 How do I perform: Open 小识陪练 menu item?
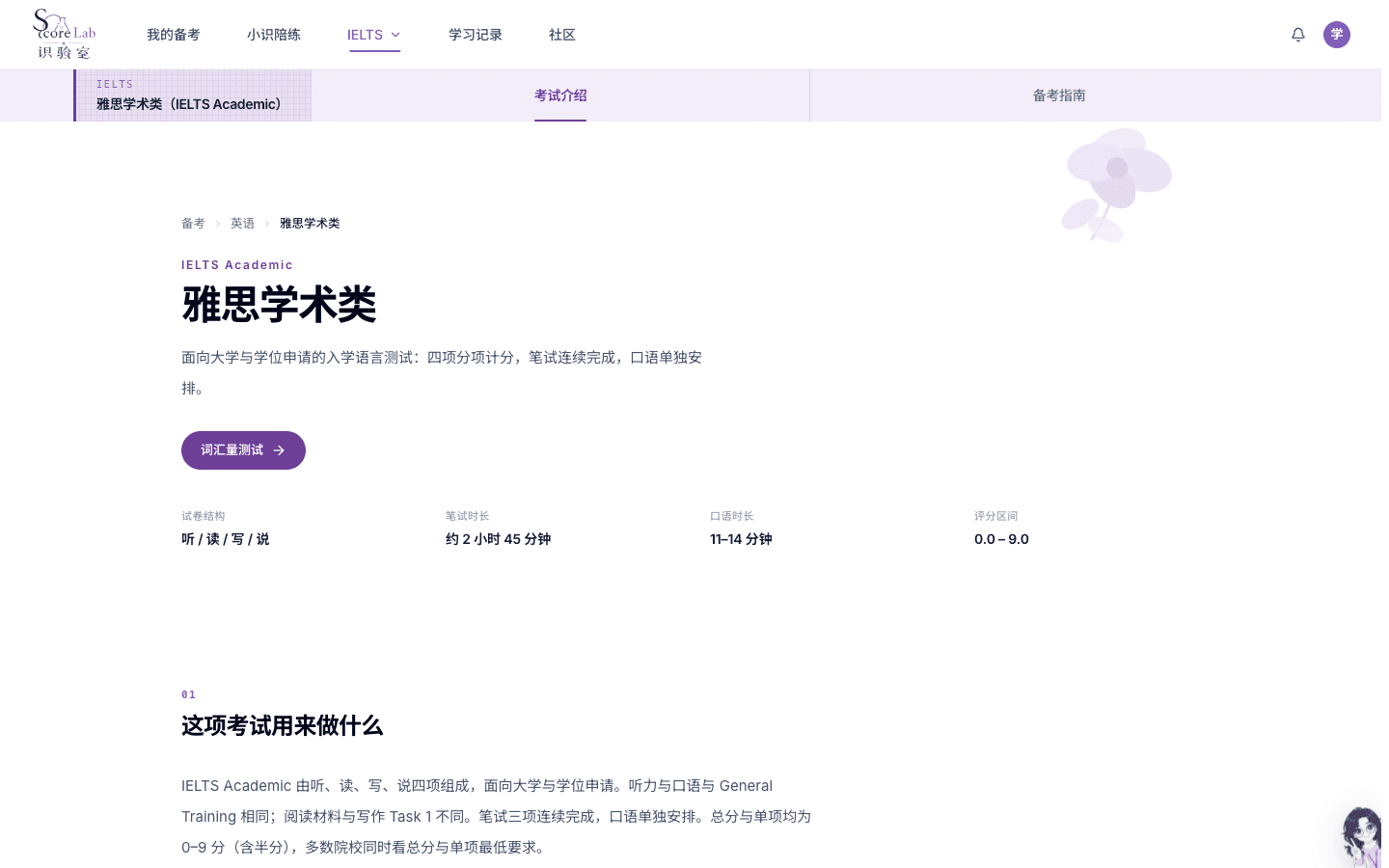[x=274, y=35]
